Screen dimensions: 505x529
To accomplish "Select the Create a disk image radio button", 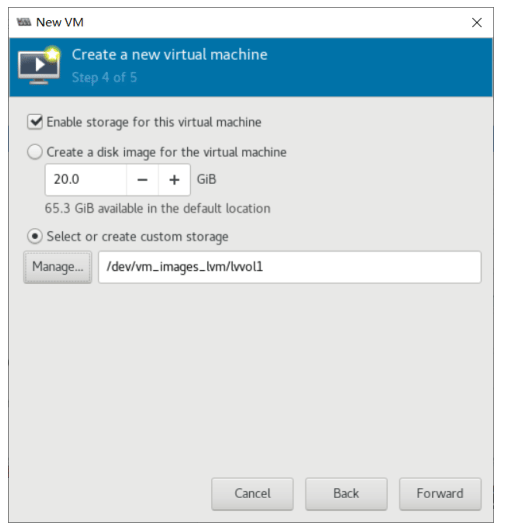I will (35, 152).
